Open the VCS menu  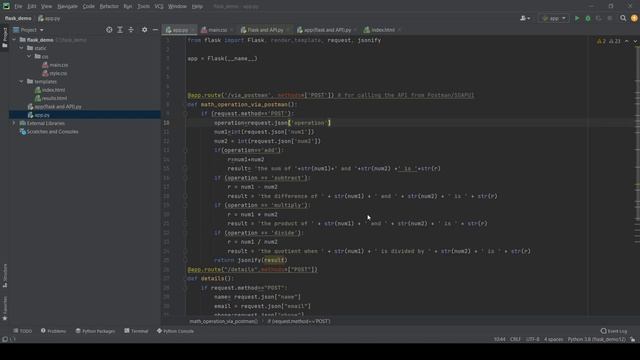tap(159, 7)
